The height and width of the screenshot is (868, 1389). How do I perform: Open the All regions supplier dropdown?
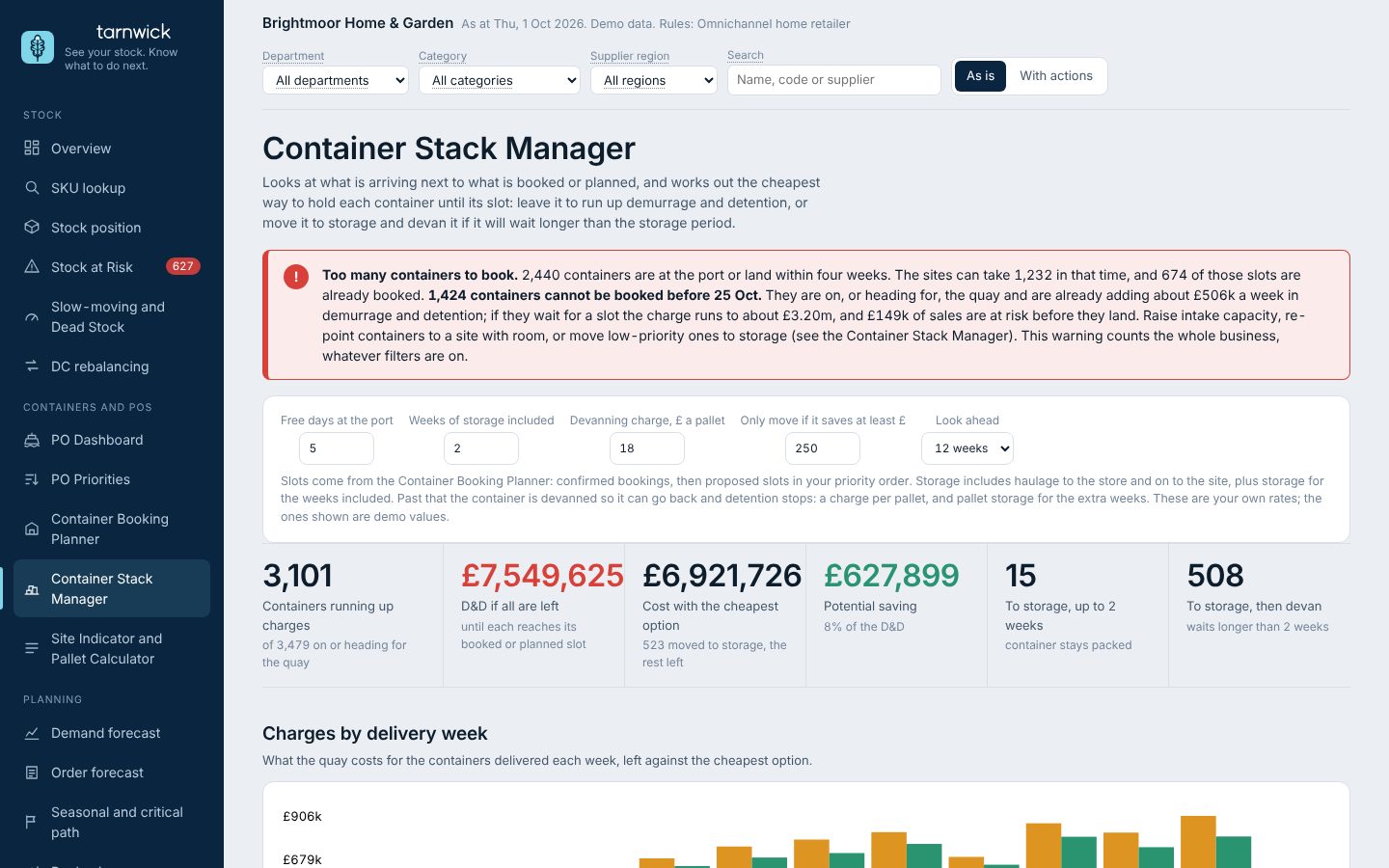[x=654, y=80]
